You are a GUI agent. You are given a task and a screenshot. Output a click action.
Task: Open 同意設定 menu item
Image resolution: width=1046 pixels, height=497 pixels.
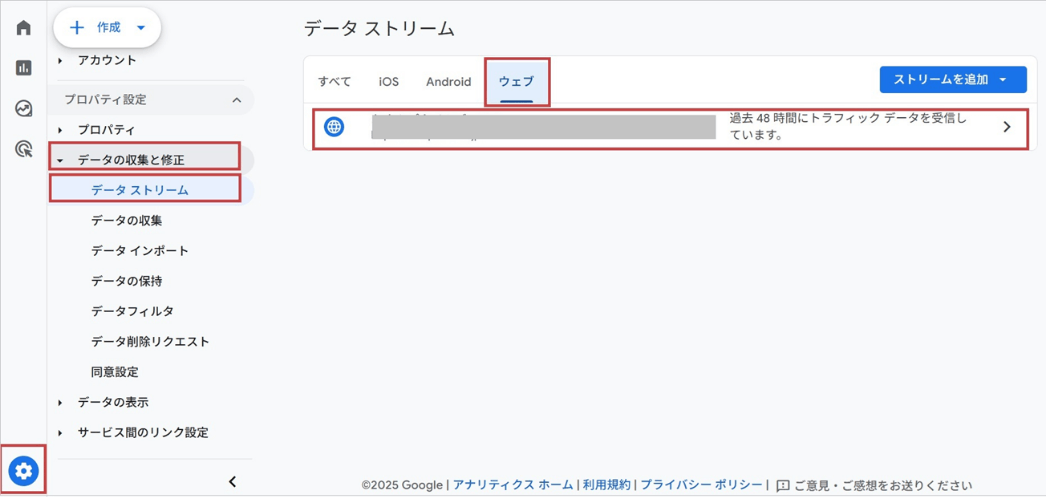[x=115, y=372]
